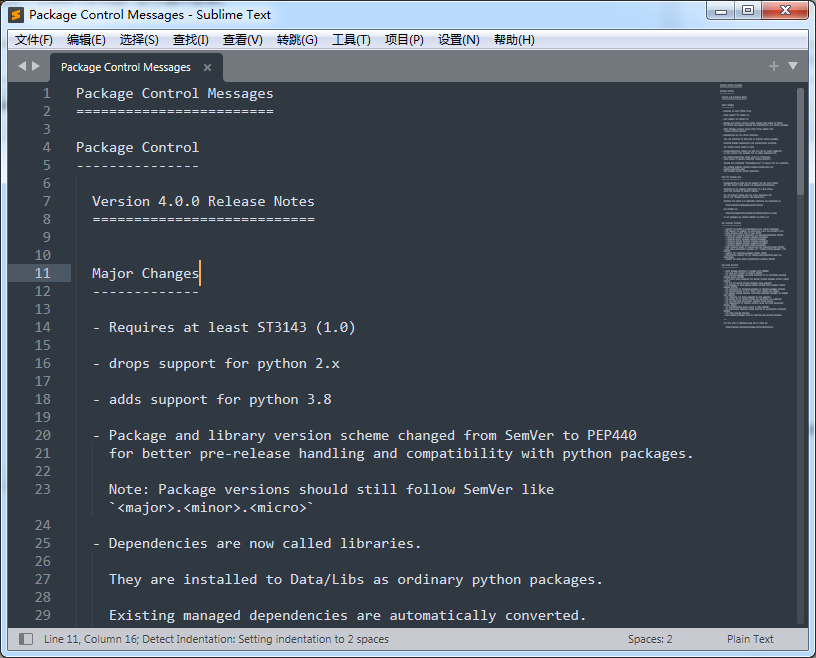Open the 文件 menu
The height and width of the screenshot is (658, 816).
click(33, 39)
